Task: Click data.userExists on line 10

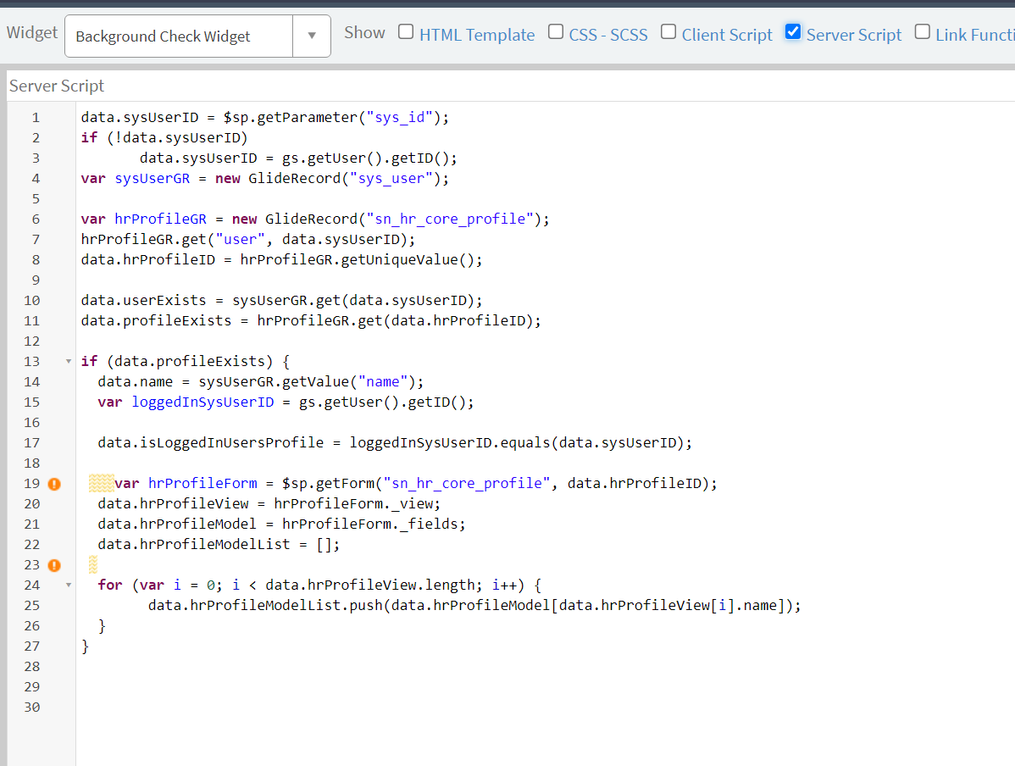Action: 144,300
